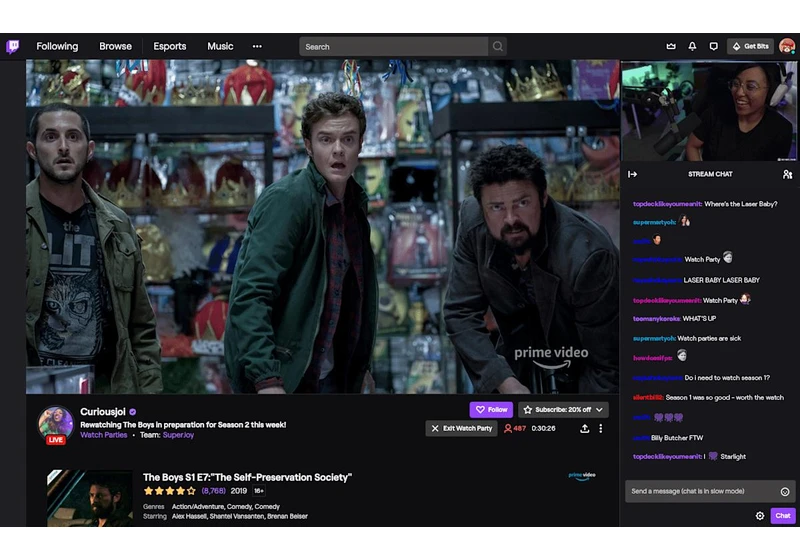Expand the Subscribe dropdown arrow

599,410
